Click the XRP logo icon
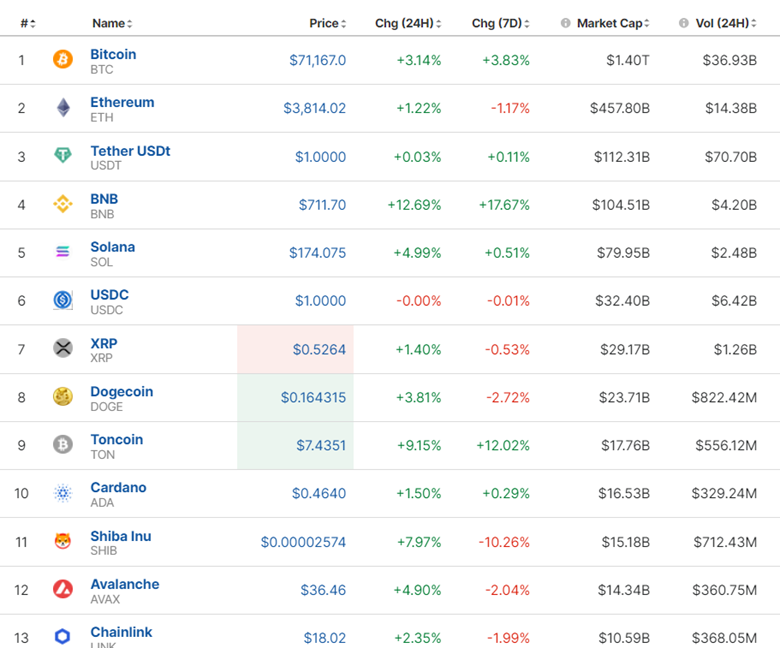The image size is (780, 648). coord(63,348)
